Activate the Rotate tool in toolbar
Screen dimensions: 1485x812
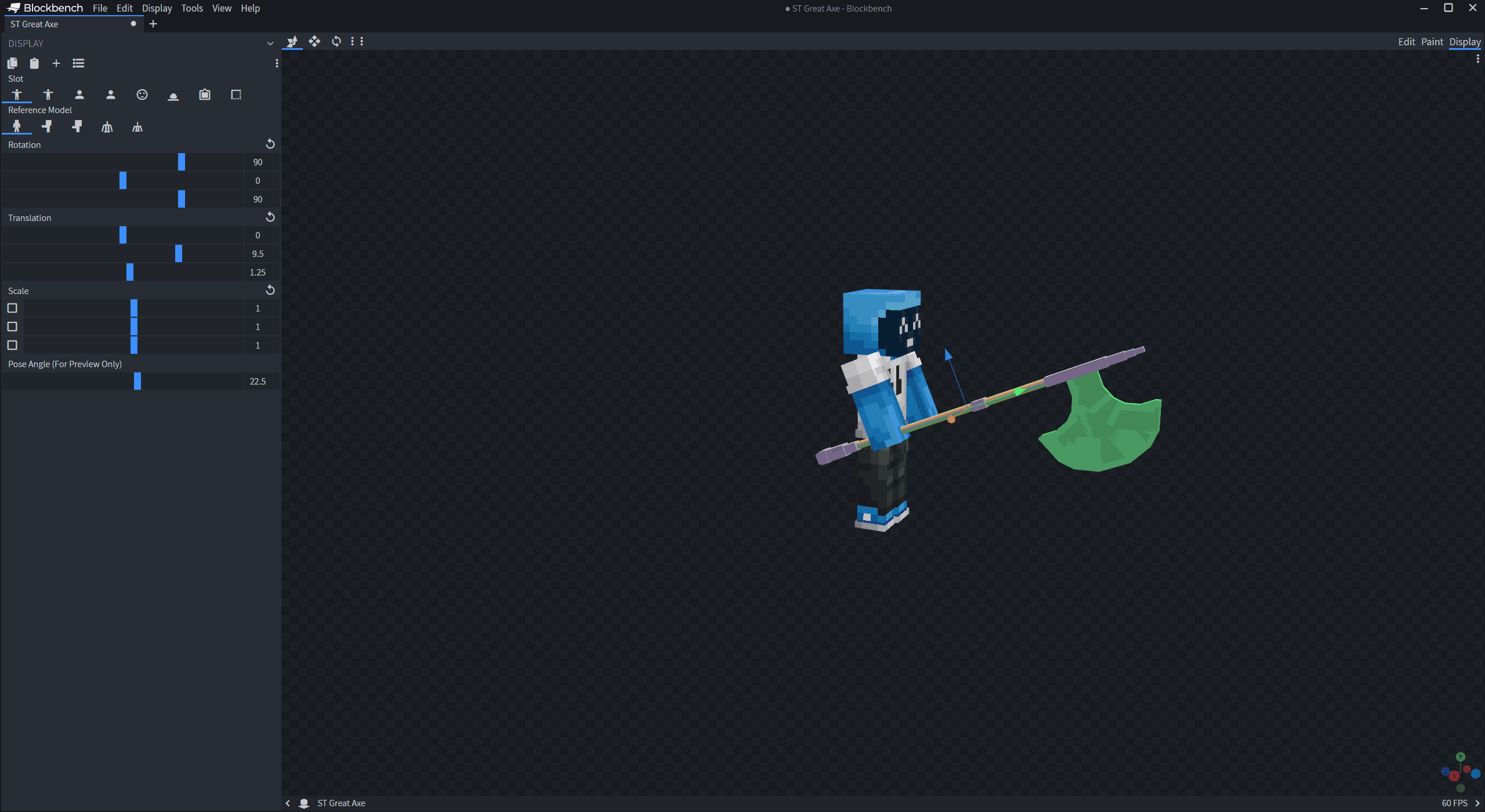click(x=336, y=41)
